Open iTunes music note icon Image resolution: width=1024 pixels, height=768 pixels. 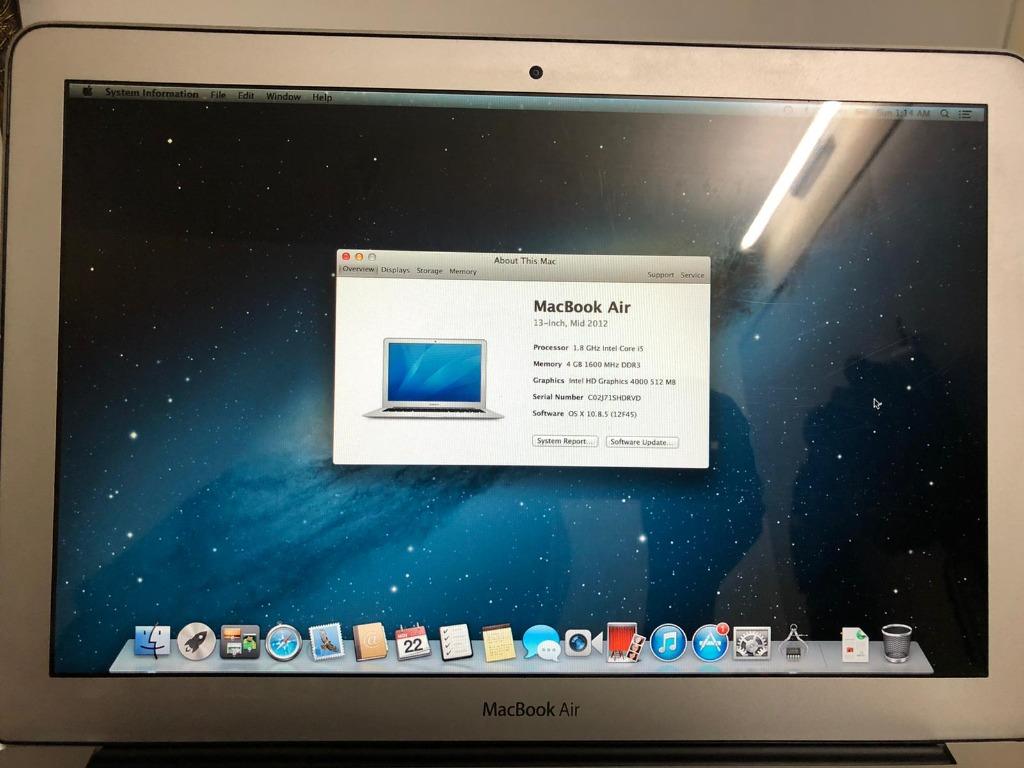667,643
